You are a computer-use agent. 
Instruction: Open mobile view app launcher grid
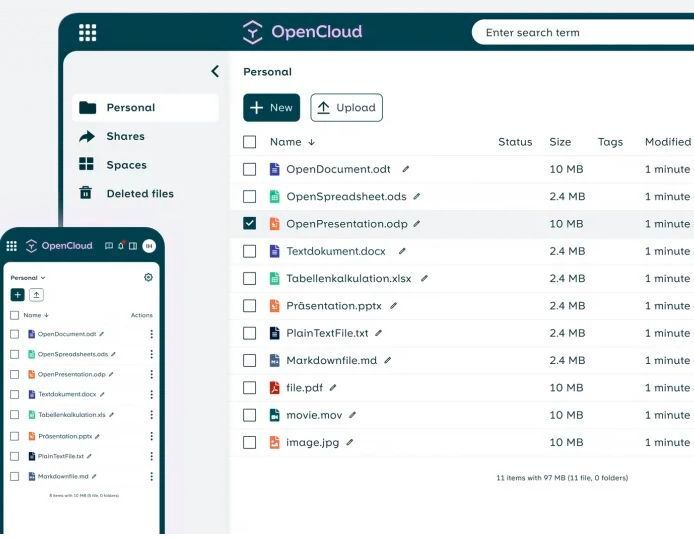tap(12, 246)
